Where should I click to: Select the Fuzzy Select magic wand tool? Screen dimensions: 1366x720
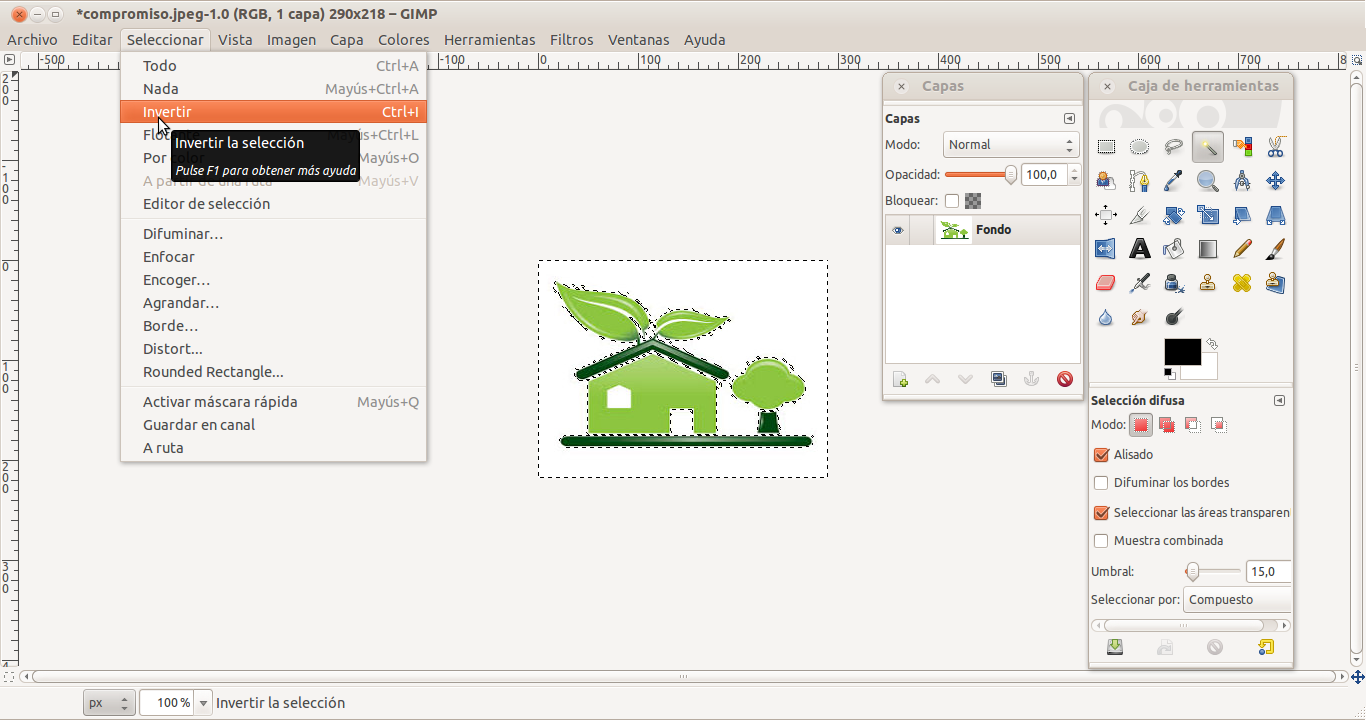pyautogui.click(x=1208, y=147)
